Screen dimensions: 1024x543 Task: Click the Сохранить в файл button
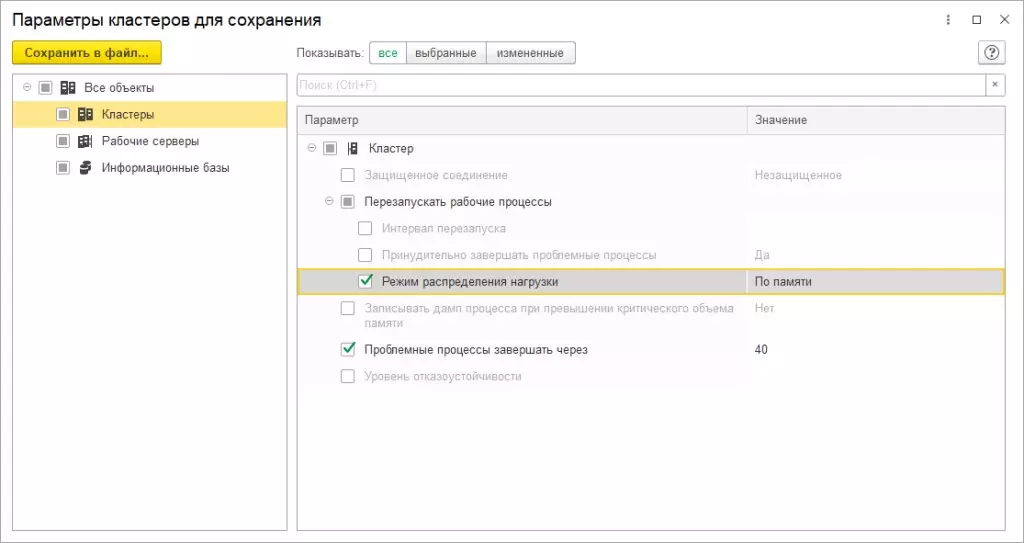pos(86,52)
